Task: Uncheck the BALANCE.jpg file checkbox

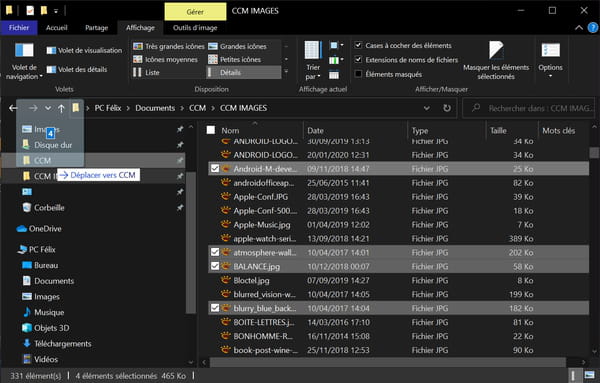Action: point(215,266)
